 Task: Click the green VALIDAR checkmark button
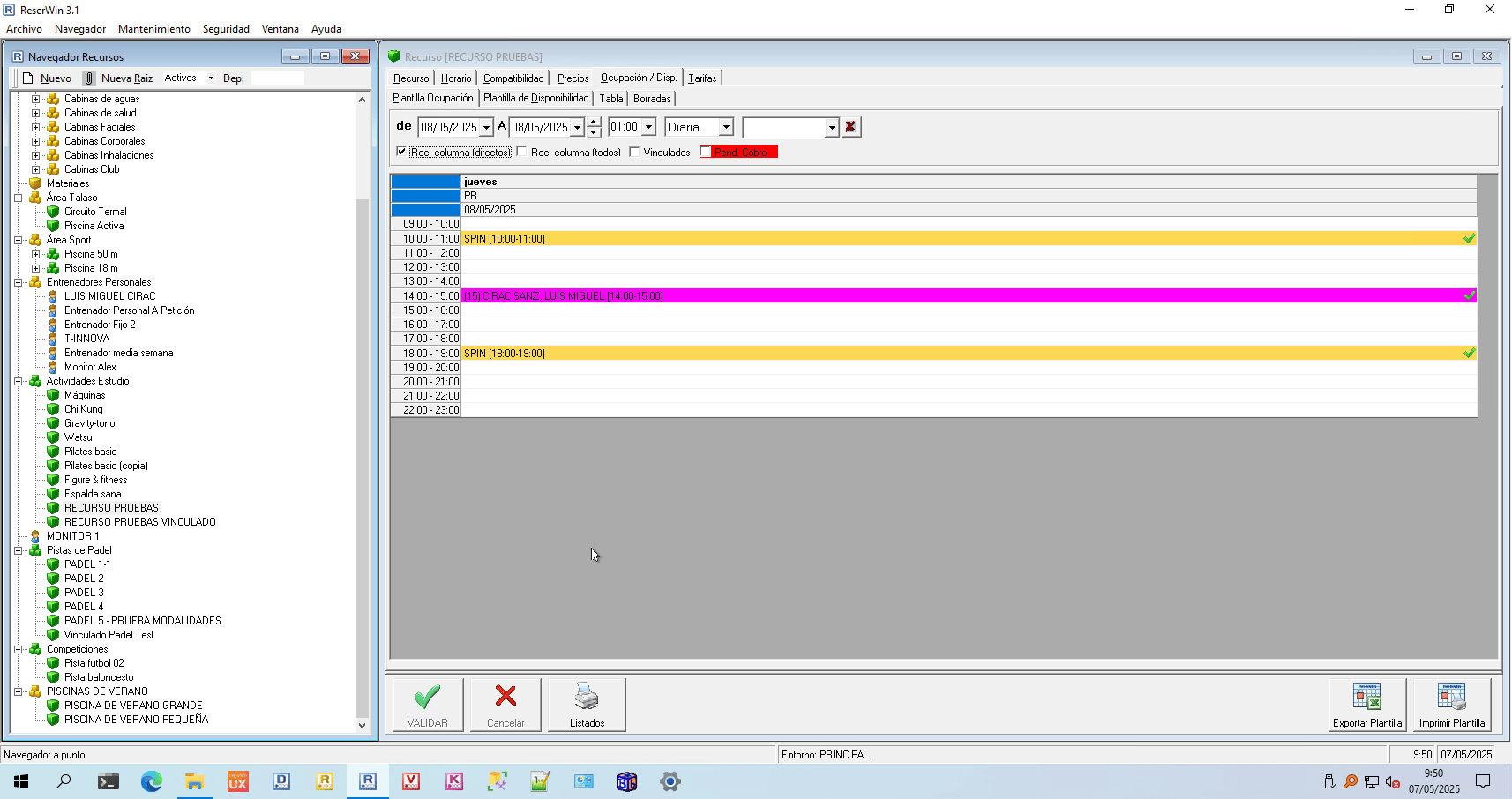(427, 705)
